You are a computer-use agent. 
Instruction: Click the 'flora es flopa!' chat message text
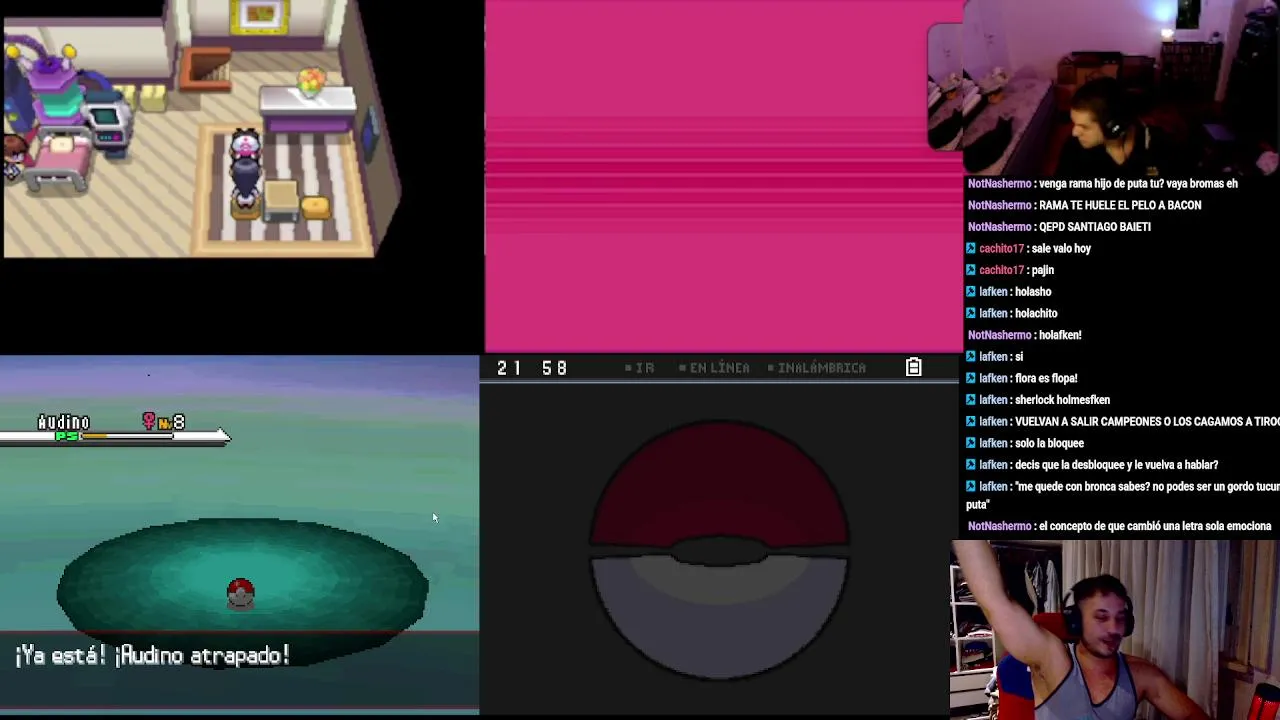coord(1046,378)
